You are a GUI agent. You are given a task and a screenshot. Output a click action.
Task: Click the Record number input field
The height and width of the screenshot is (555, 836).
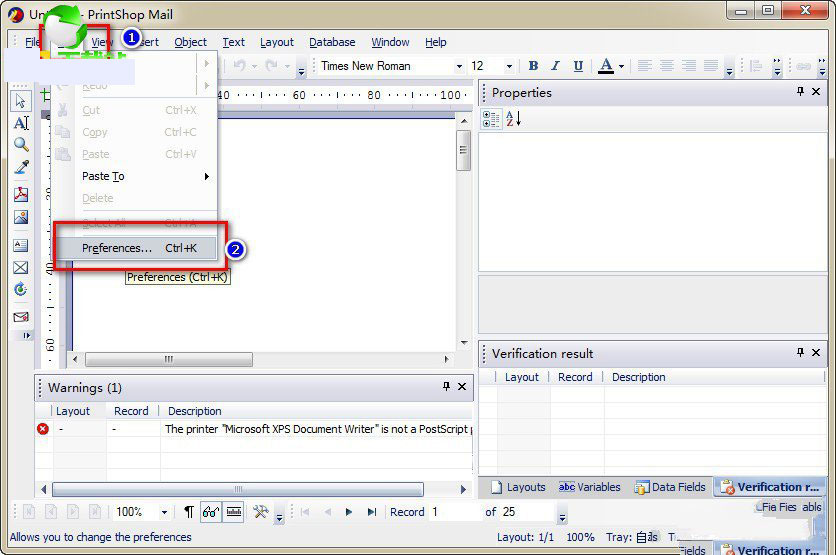pyautogui.click(x=455, y=512)
